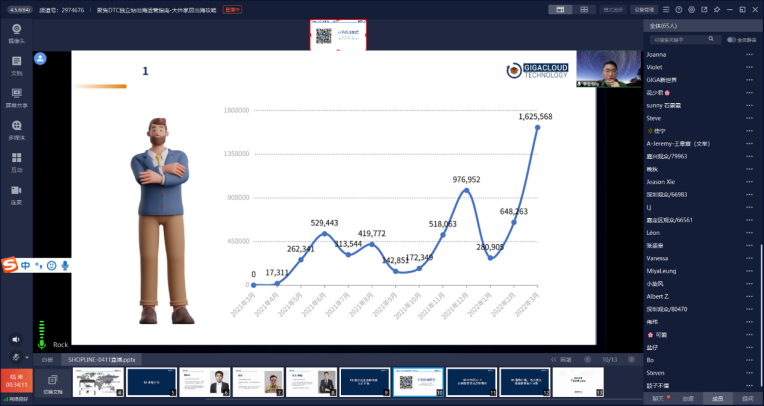Open slide thumbnail 9
The height and width of the screenshot is (406, 764).
(365, 382)
